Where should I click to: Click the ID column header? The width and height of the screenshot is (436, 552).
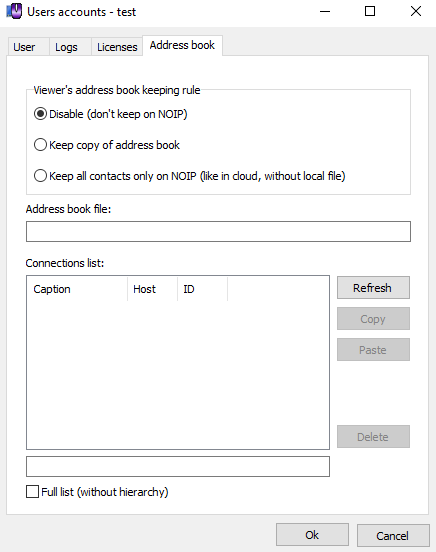click(x=203, y=289)
